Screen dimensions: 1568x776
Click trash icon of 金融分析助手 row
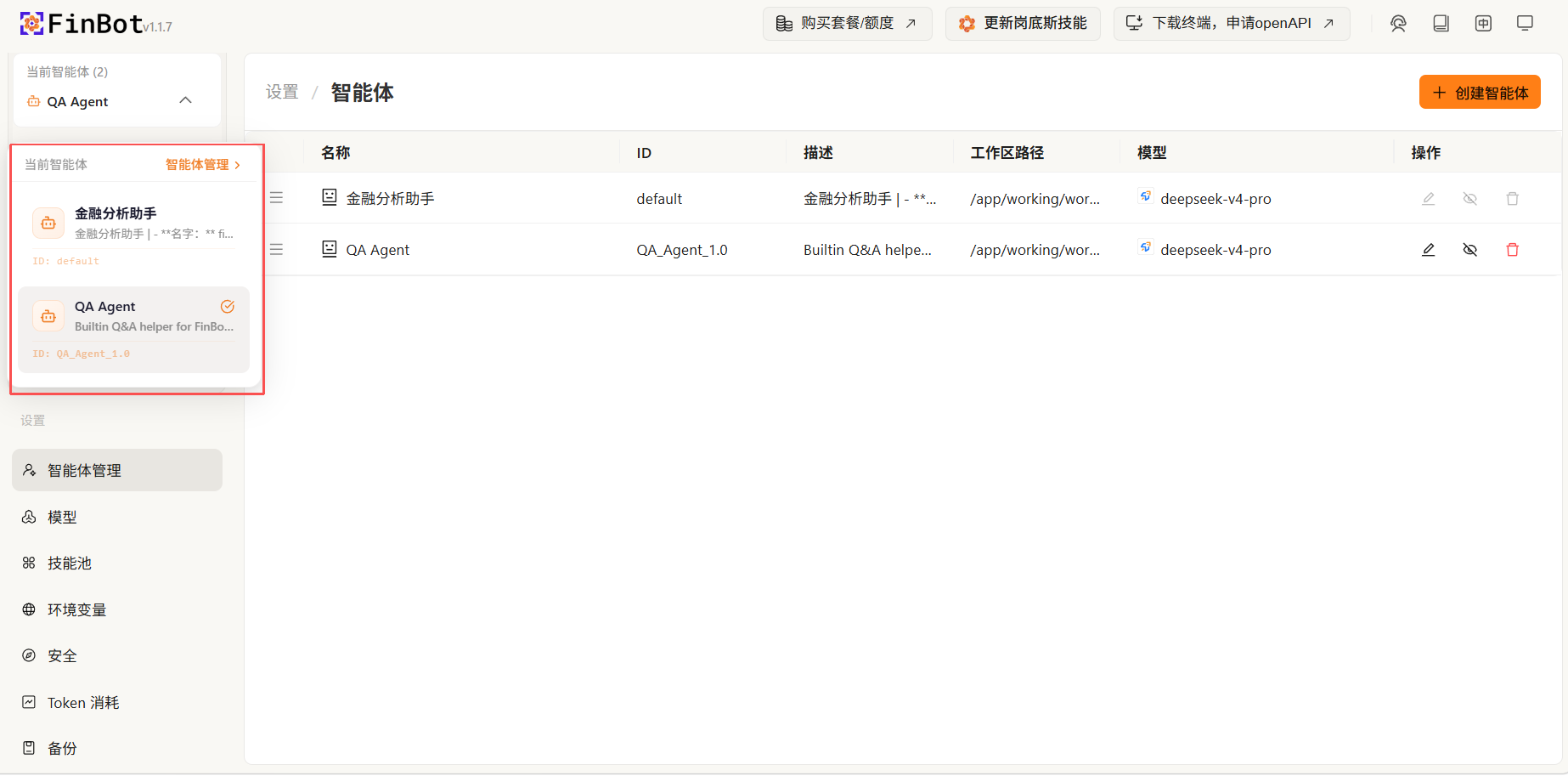coord(1513,199)
